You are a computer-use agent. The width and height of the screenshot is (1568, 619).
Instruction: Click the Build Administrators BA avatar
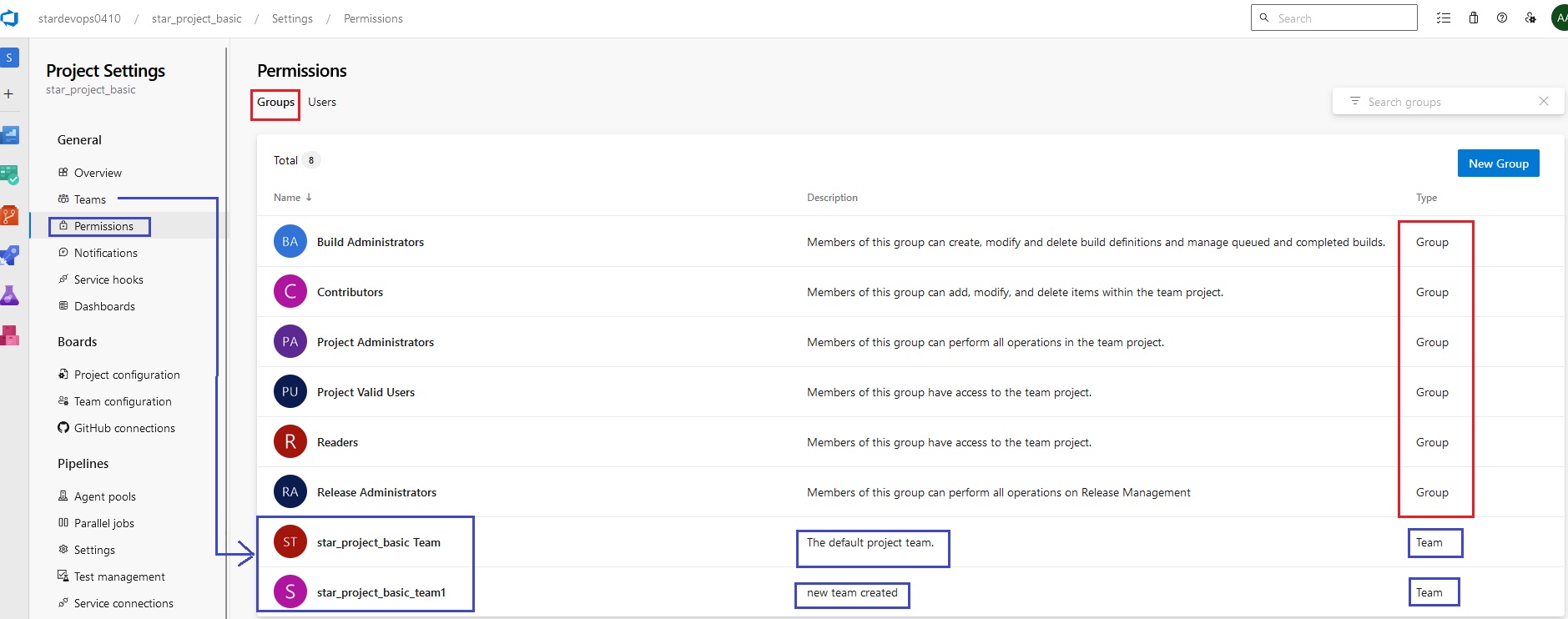(x=290, y=242)
